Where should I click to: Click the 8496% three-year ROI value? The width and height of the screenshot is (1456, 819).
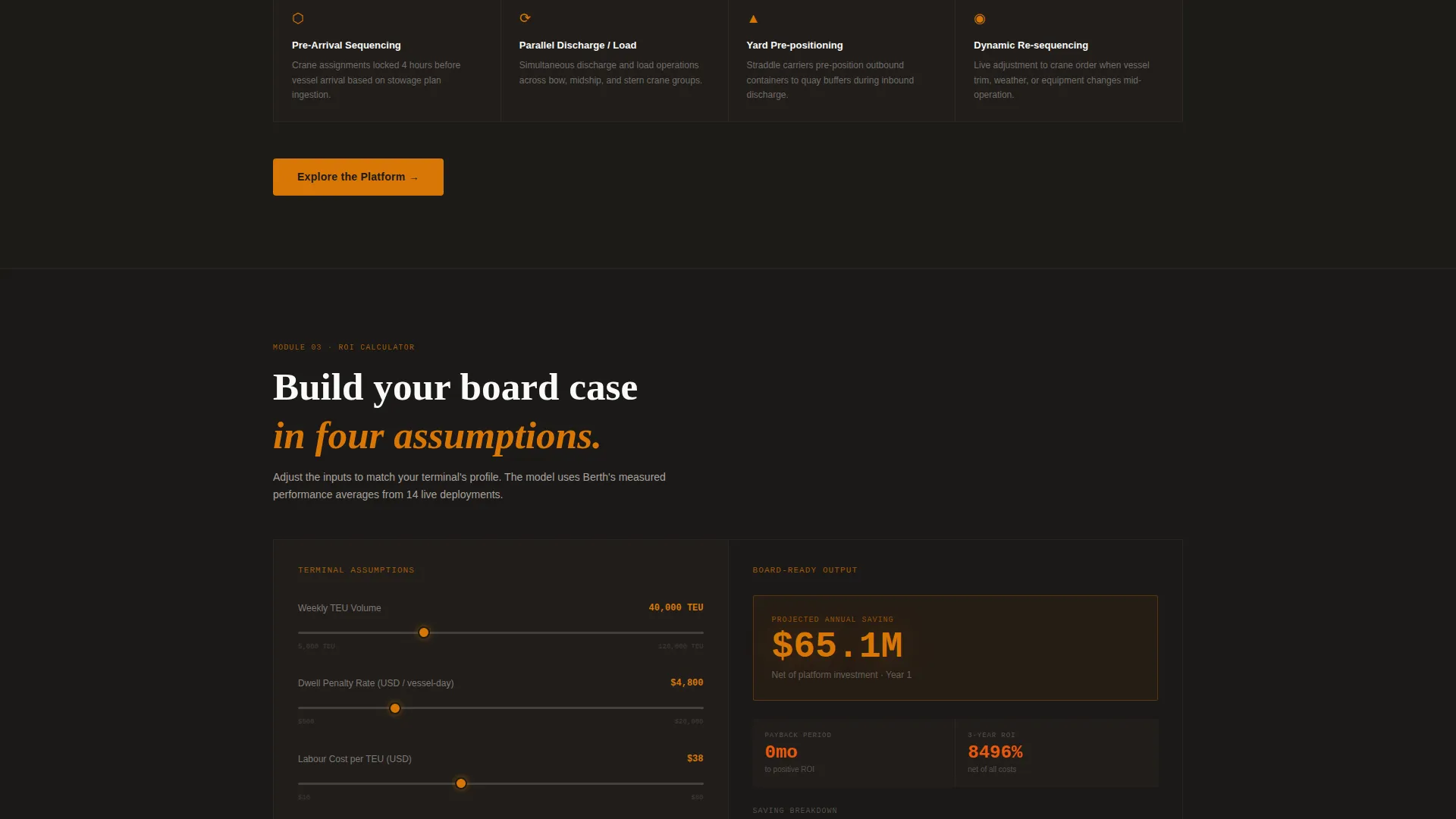pos(995,752)
